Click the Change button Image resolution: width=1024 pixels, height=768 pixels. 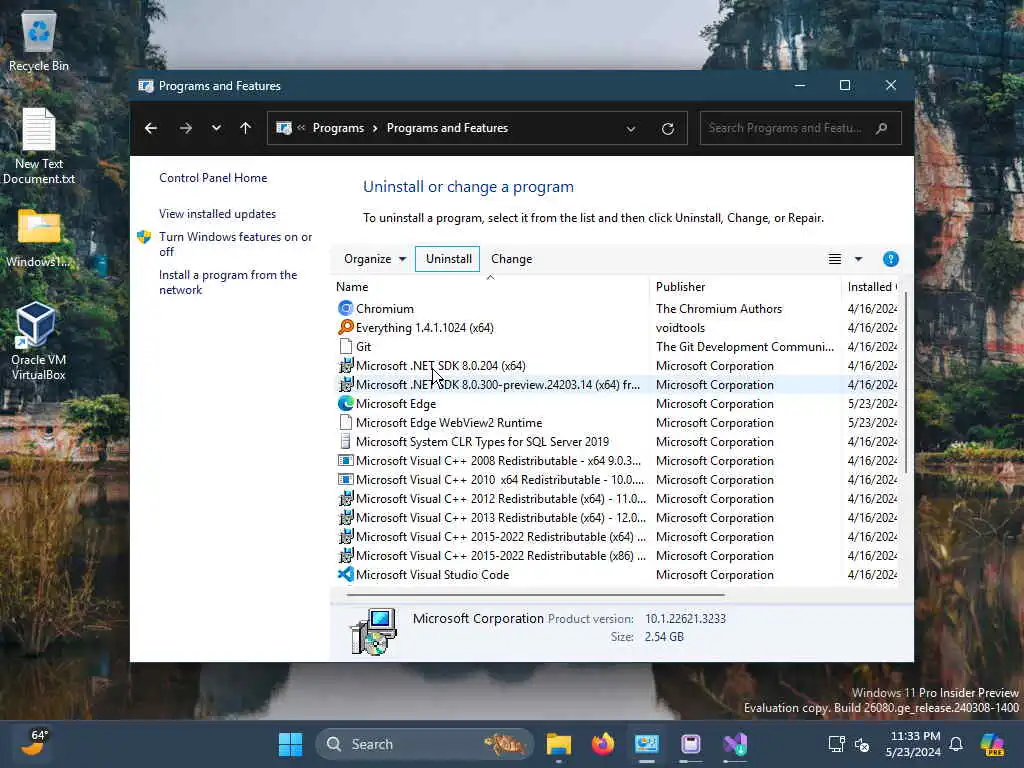point(511,259)
